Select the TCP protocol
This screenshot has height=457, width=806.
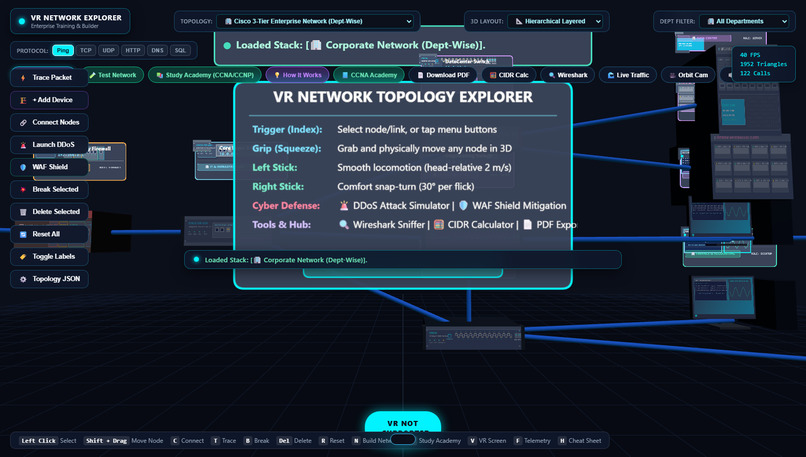pos(85,50)
